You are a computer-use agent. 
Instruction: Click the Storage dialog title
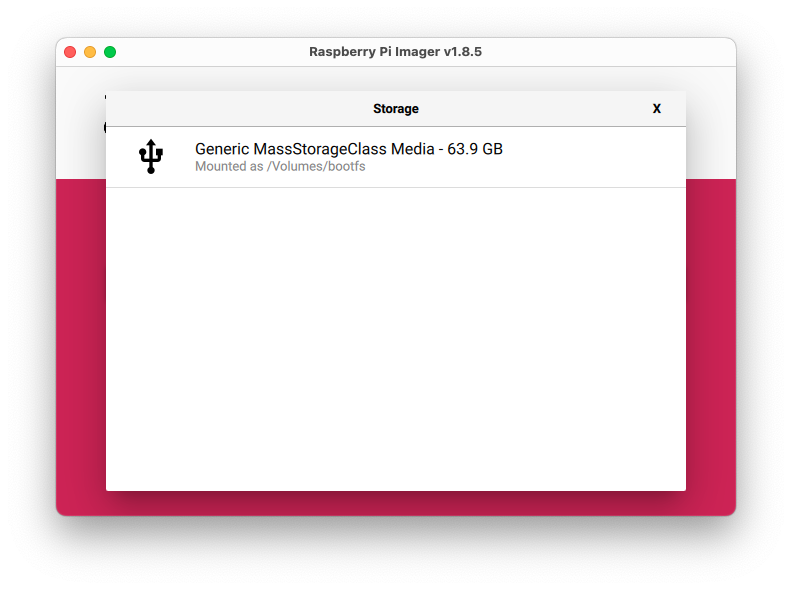pos(395,109)
